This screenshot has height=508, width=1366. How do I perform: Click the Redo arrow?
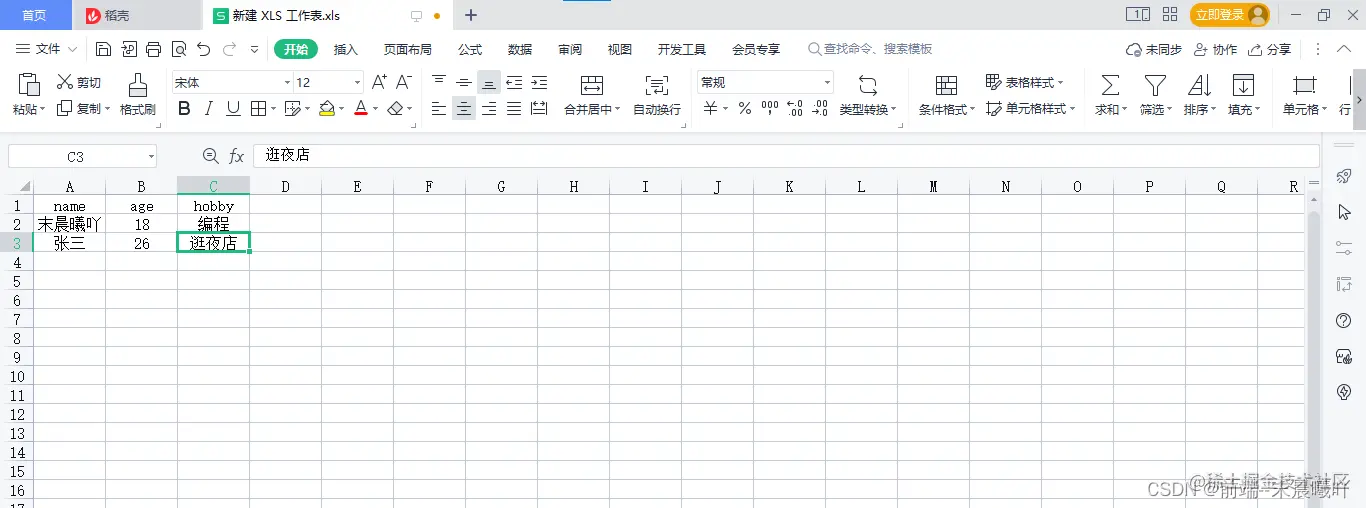click(x=229, y=49)
